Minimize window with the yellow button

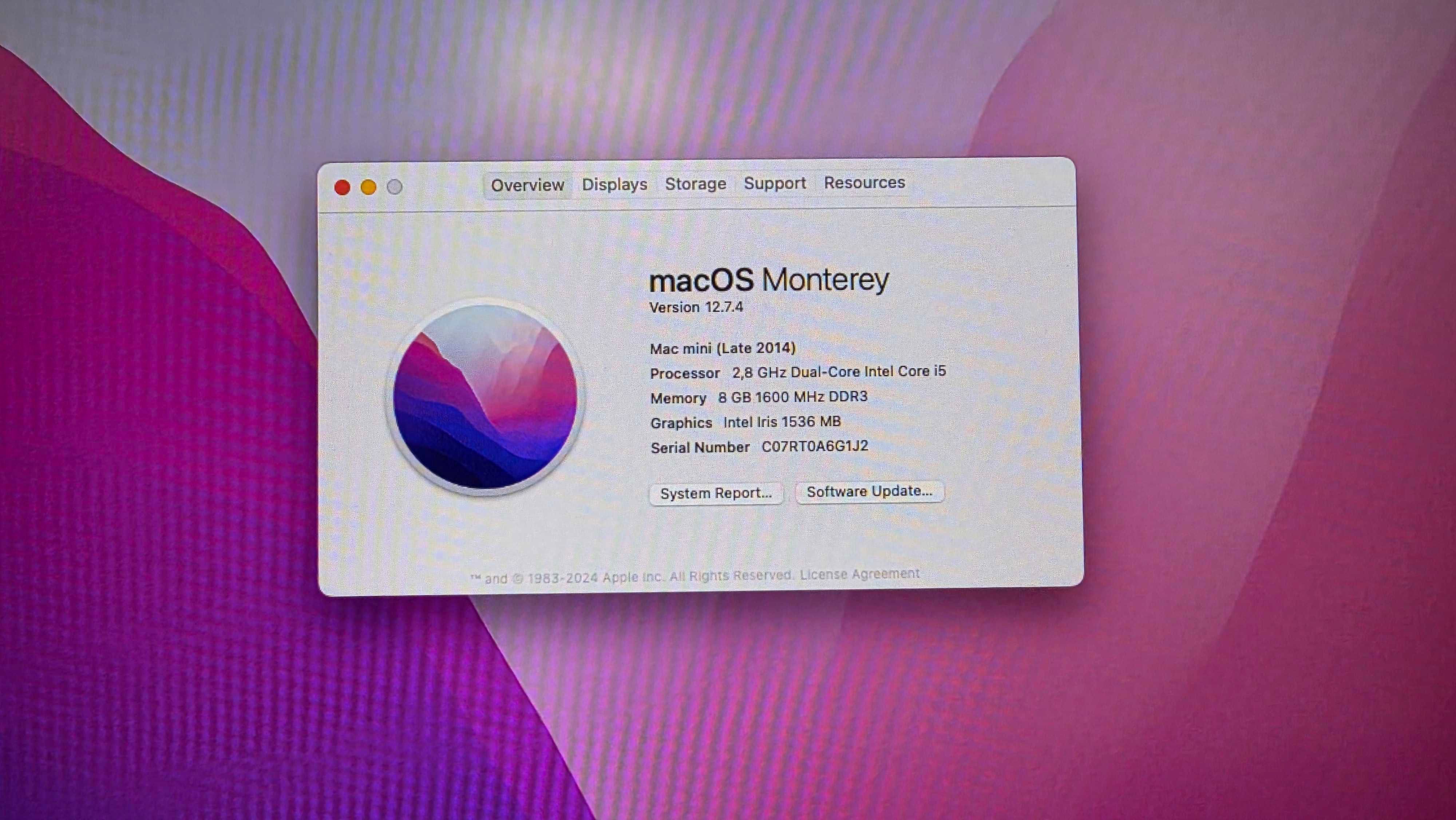(x=368, y=187)
